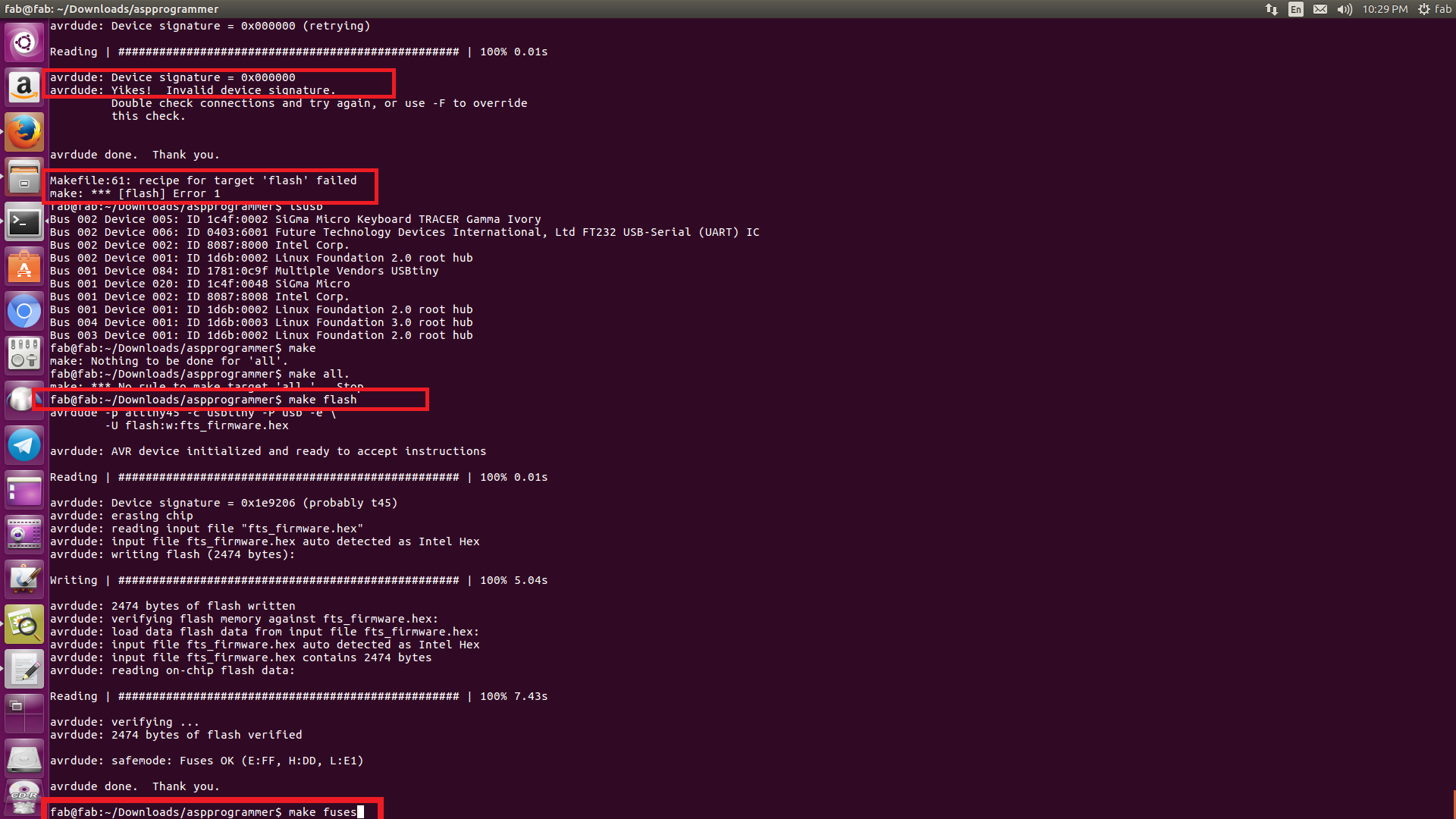Image resolution: width=1456 pixels, height=819 pixels.
Task: Open the Text Editor with pencil icon
Action: [24, 670]
